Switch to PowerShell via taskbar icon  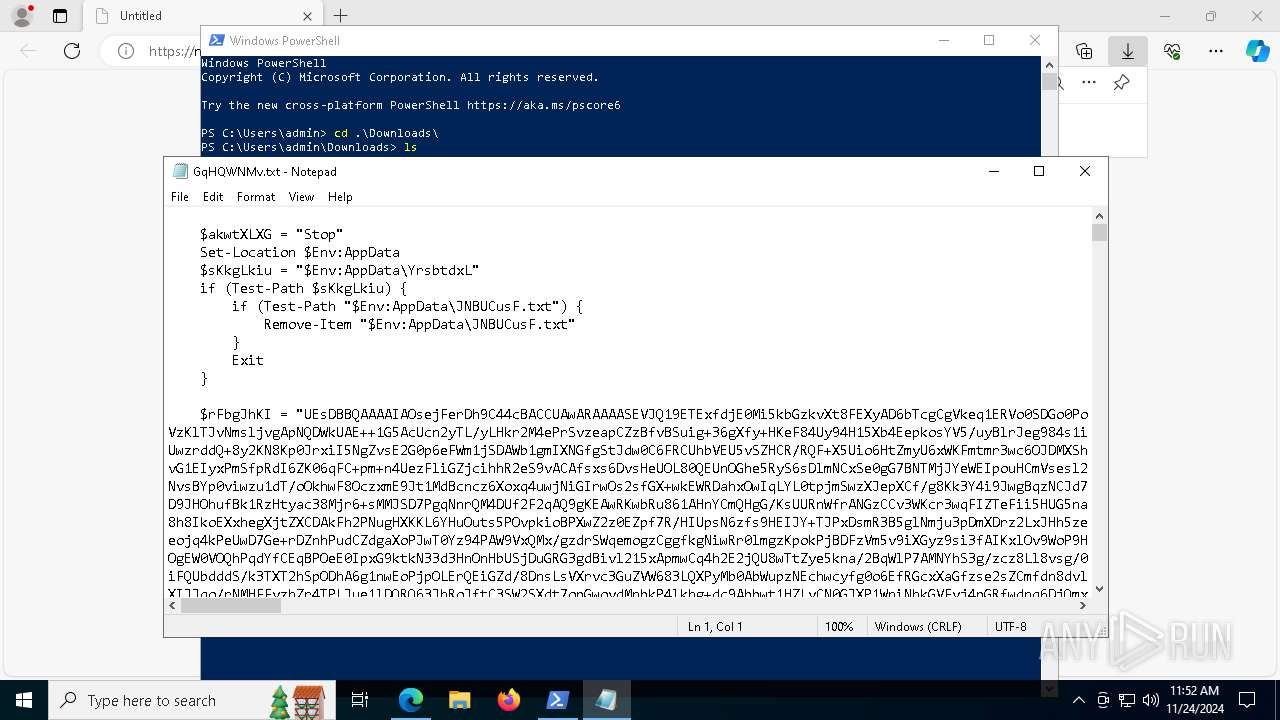[x=558, y=700]
